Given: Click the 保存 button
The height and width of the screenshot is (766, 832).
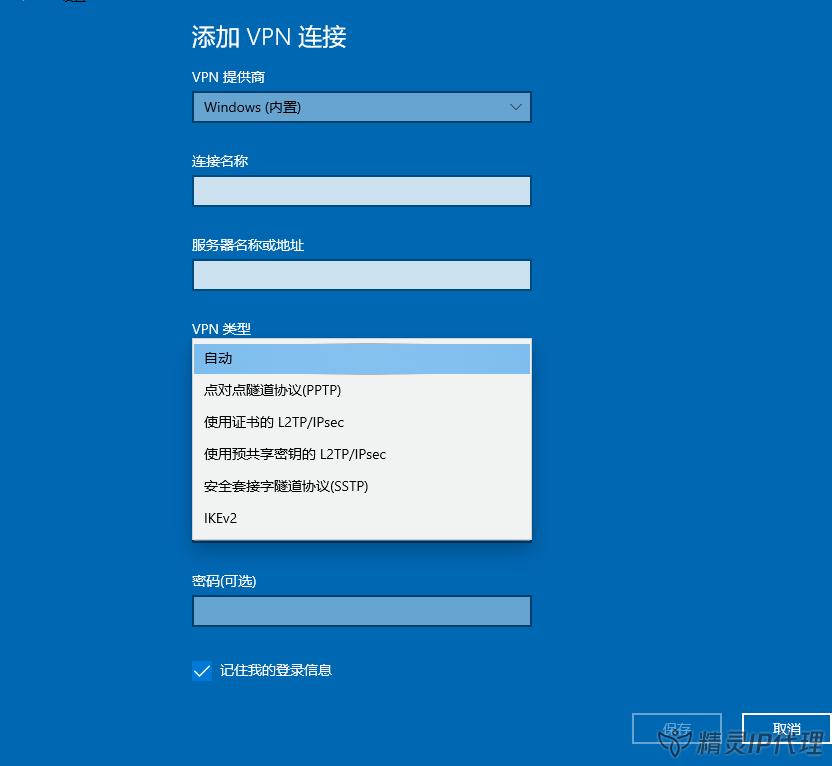Looking at the screenshot, I should 677,729.
